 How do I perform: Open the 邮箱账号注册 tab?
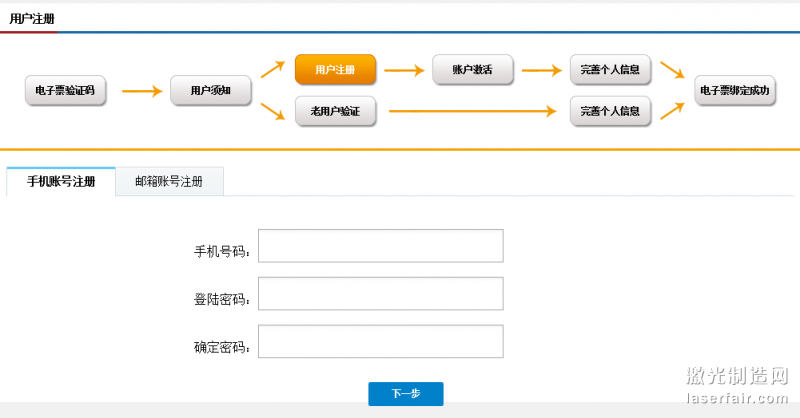pos(169,182)
